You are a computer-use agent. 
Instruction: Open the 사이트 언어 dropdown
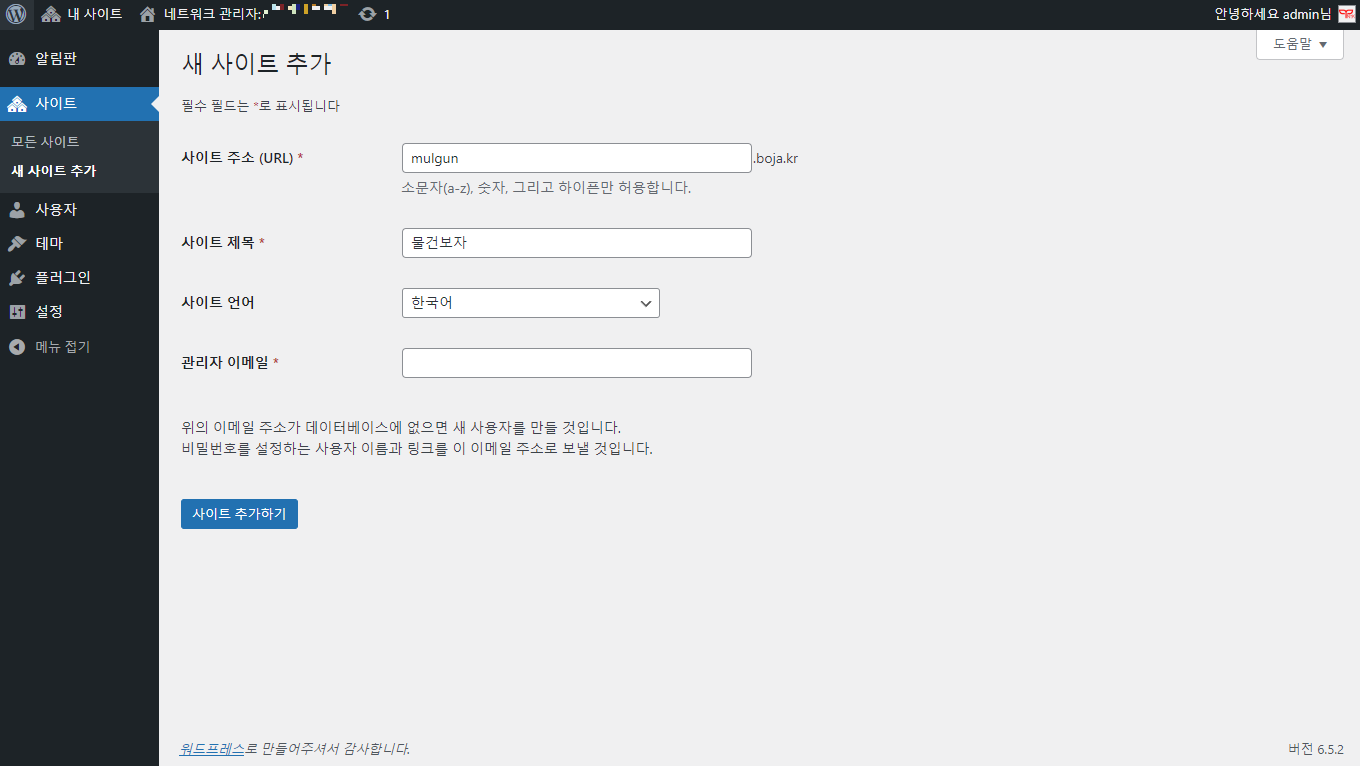530,303
